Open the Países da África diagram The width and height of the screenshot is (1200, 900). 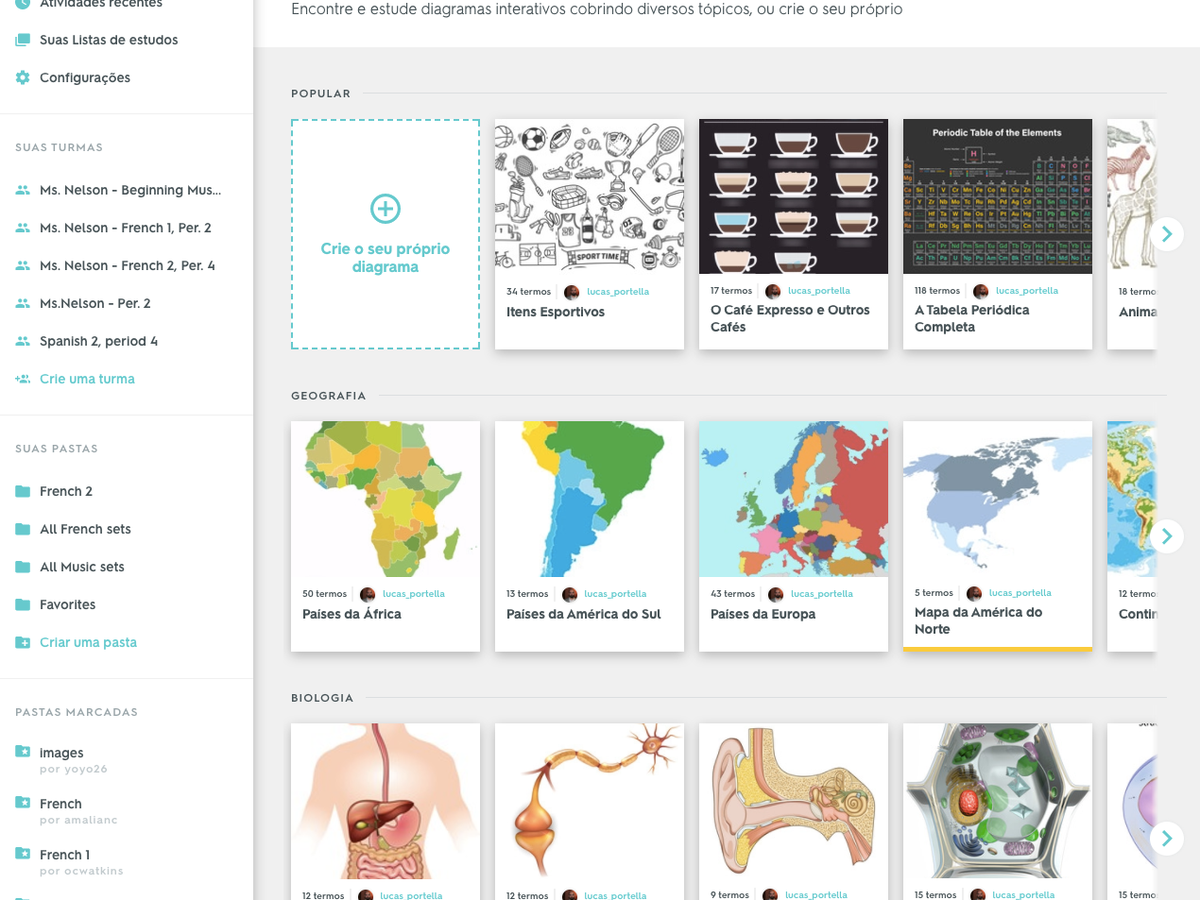pos(352,614)
